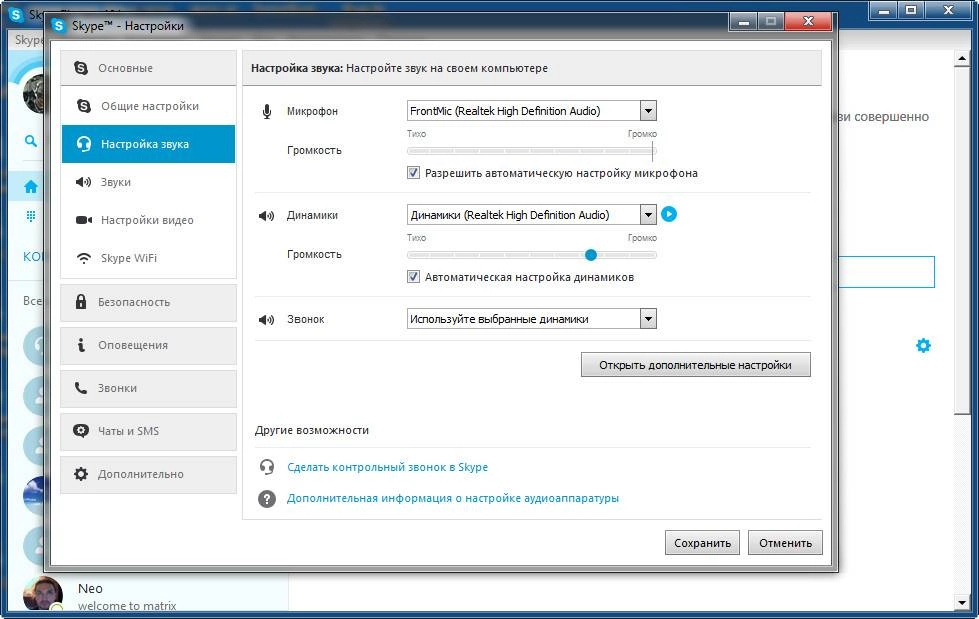Click scrollbar up arrow in main Skype window

pyautogui.click(x=962, y=59)
